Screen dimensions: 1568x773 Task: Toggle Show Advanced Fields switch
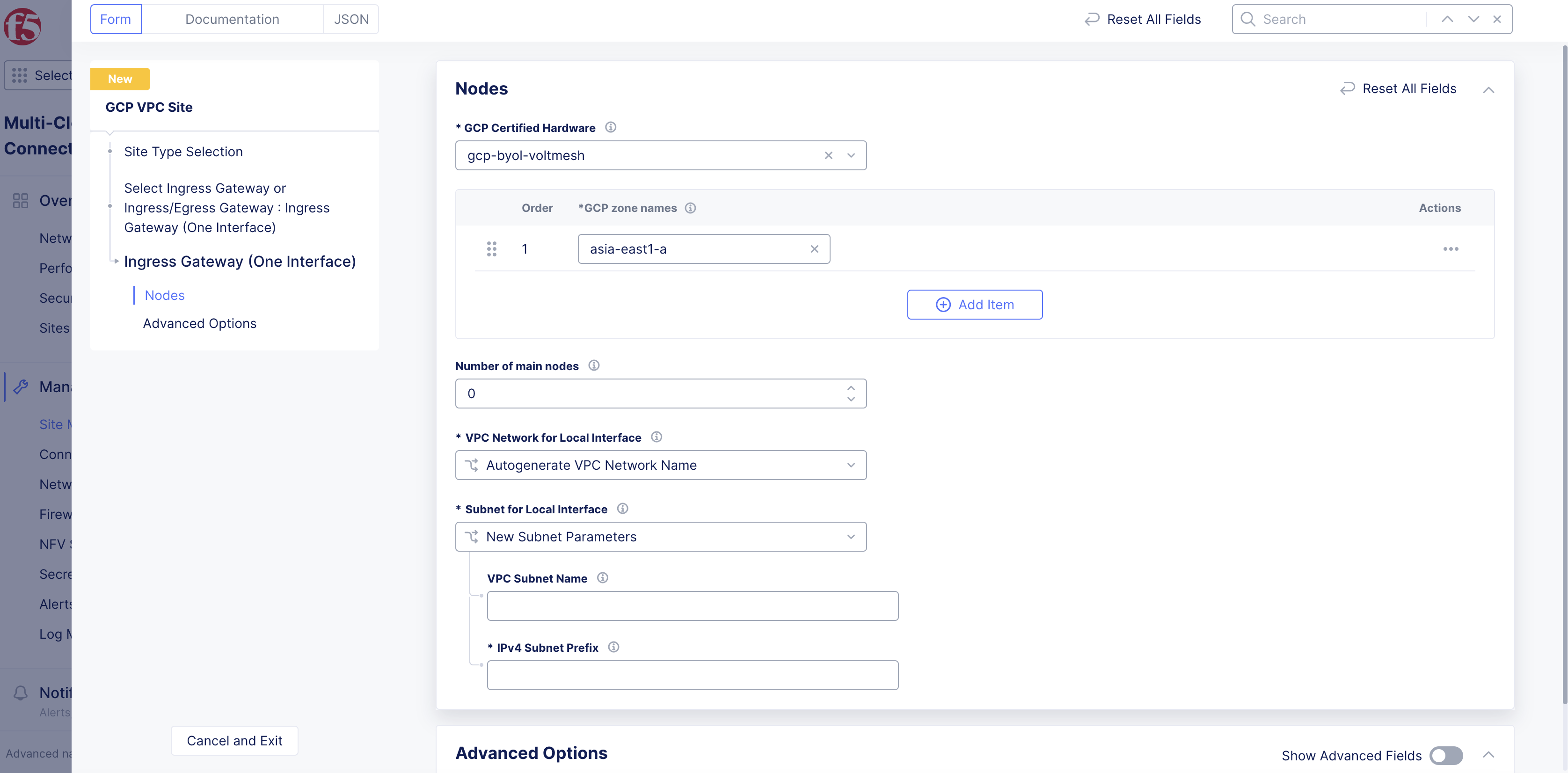coord(1446,755)
